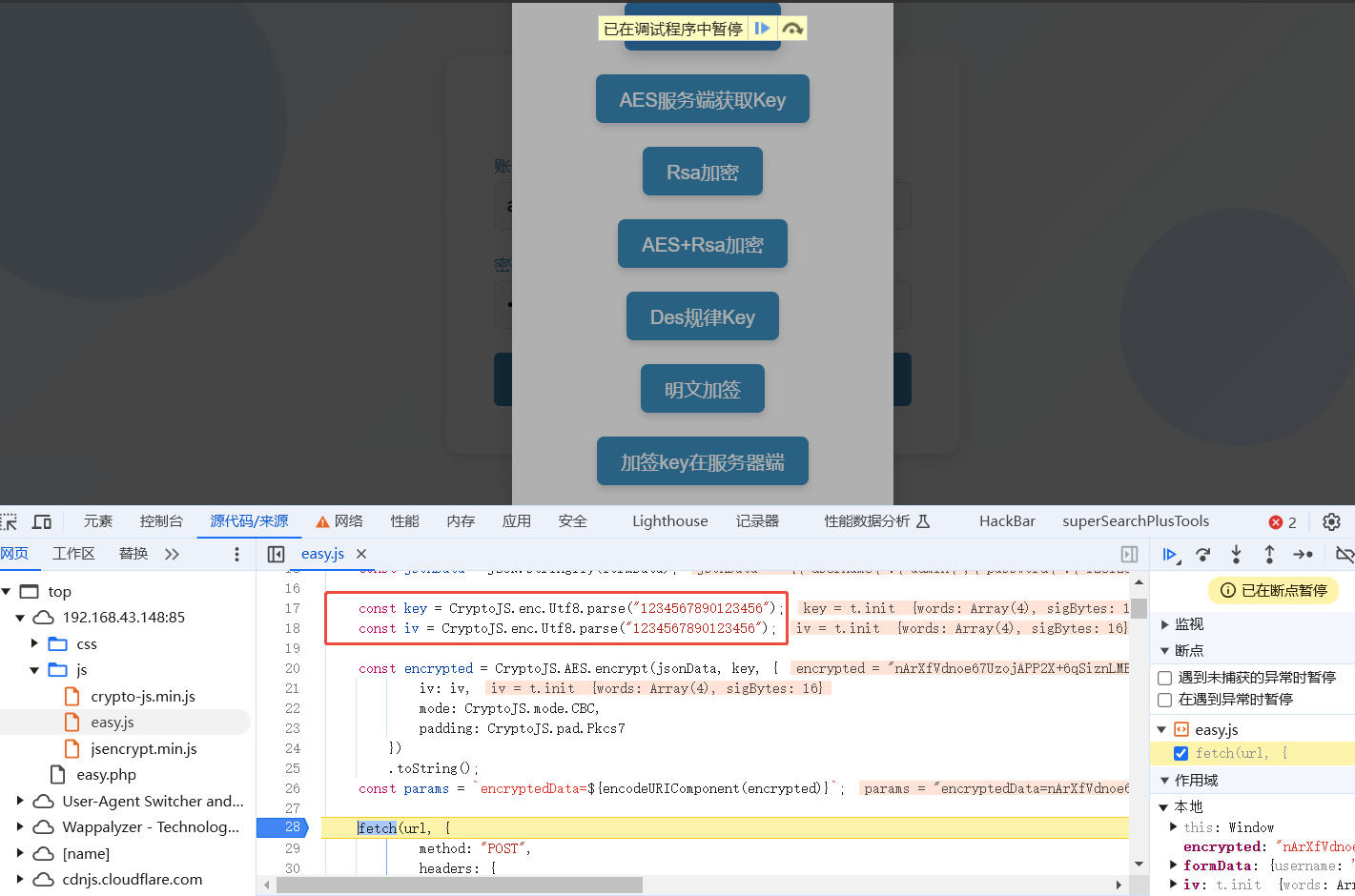Expand cdnjs.cloudflare.com origin
1355x896 pixels.
[20, 880]
